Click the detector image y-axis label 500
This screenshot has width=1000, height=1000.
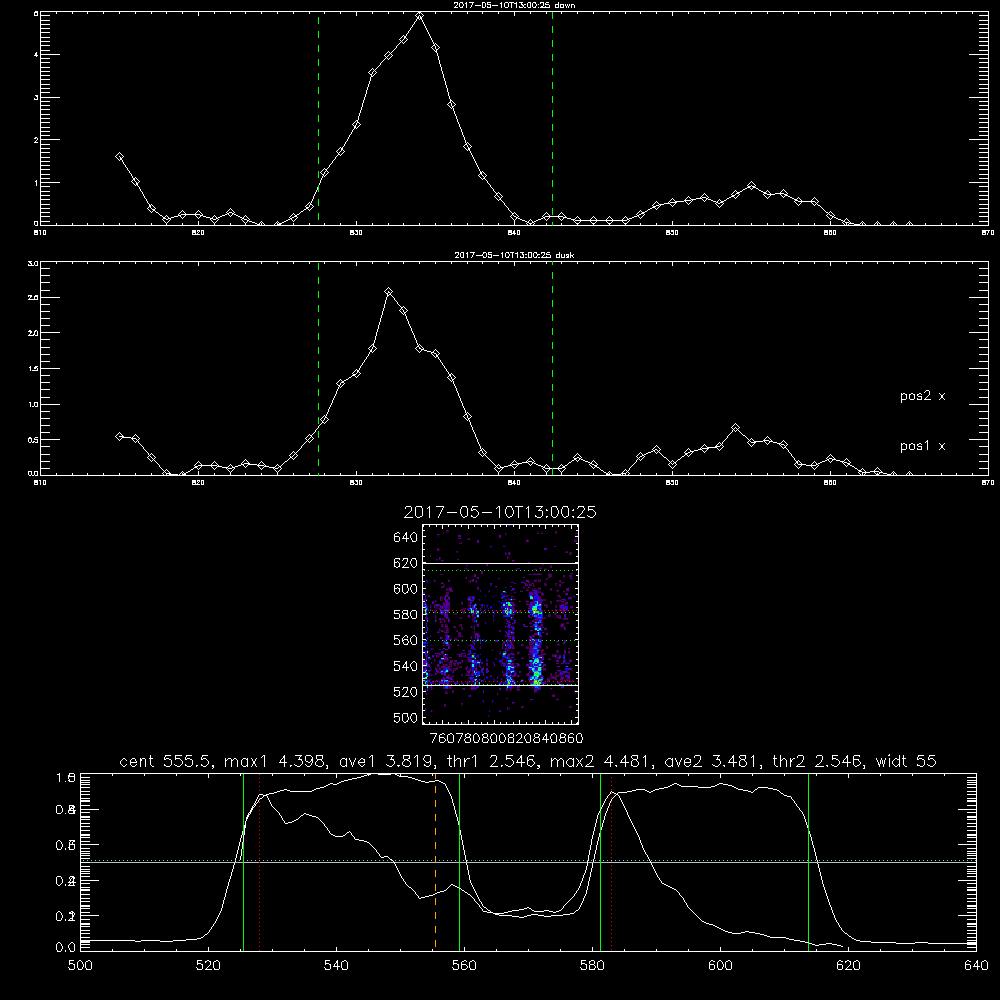click(406, 718)
